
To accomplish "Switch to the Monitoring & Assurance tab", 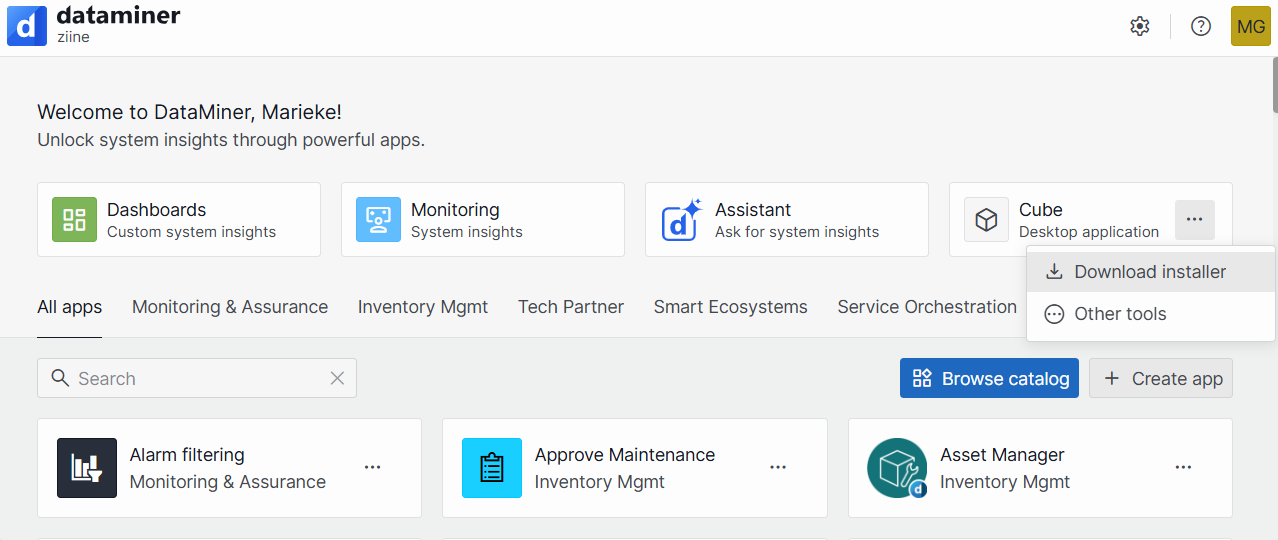I will [x=230, y=307].
